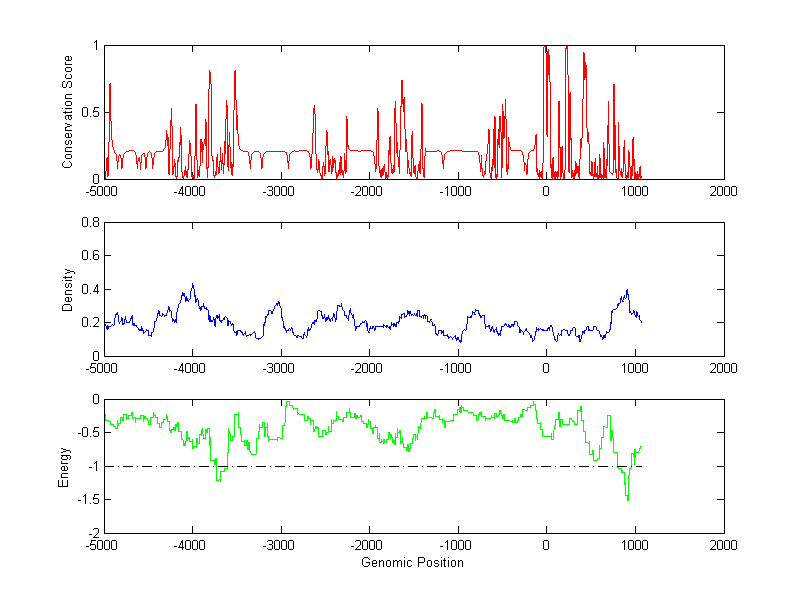Image resolution: width=800 pixels, height=599 pixels.
Task: Click the green energy dip near -3700
Action: (x=217, y=479)
